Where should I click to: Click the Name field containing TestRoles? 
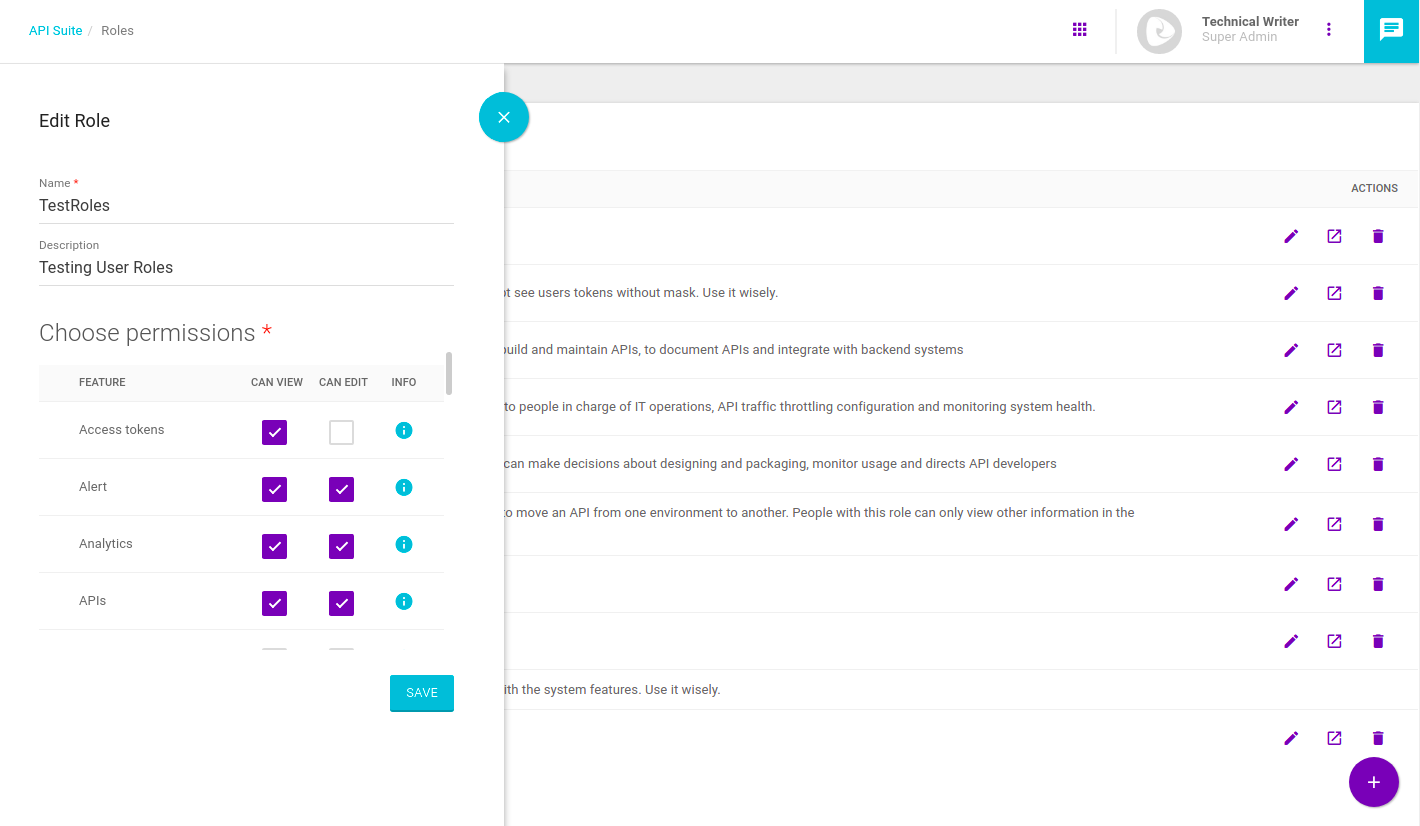246,206
